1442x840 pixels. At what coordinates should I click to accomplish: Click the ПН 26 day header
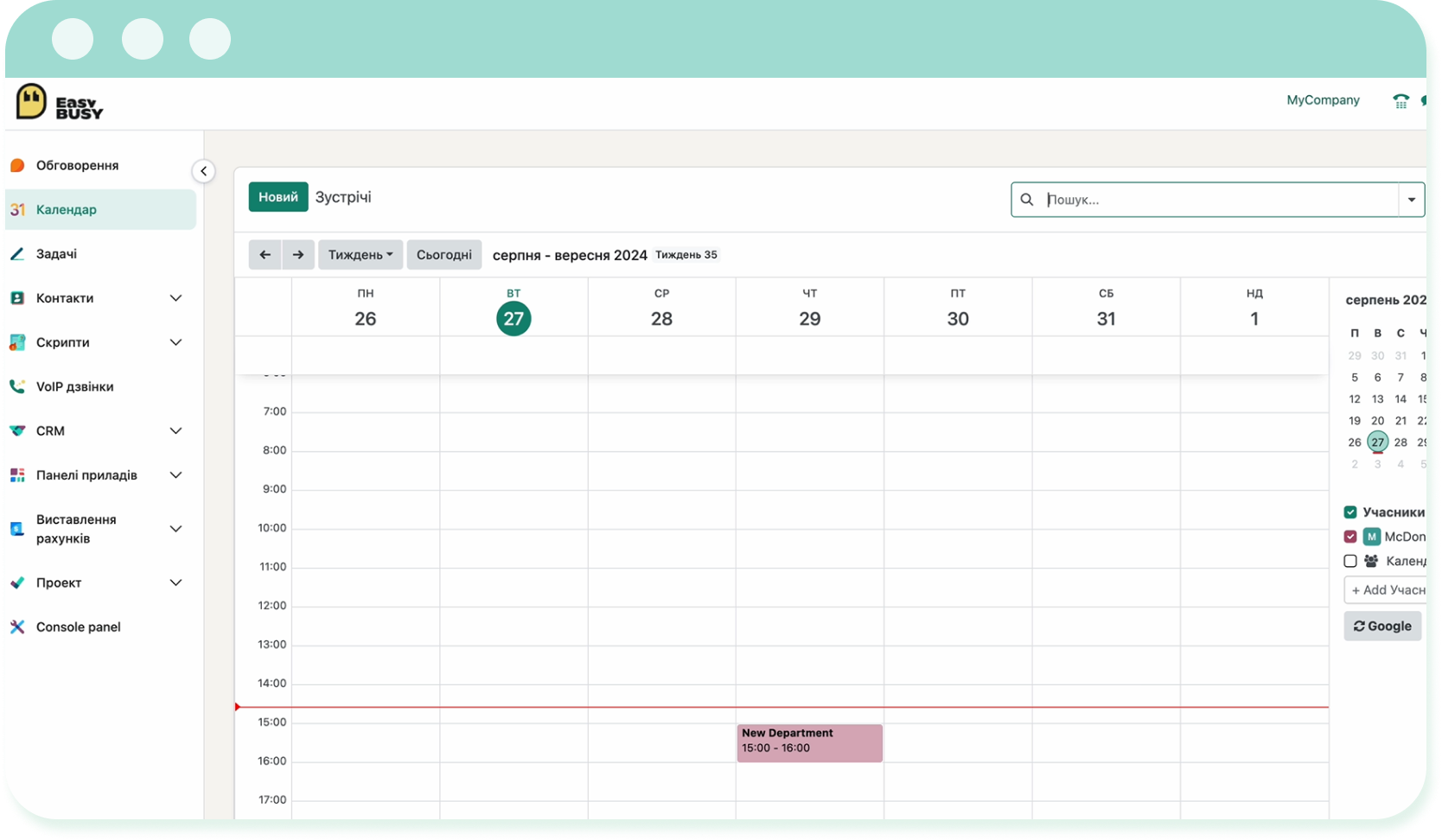[x=366, y=308]
